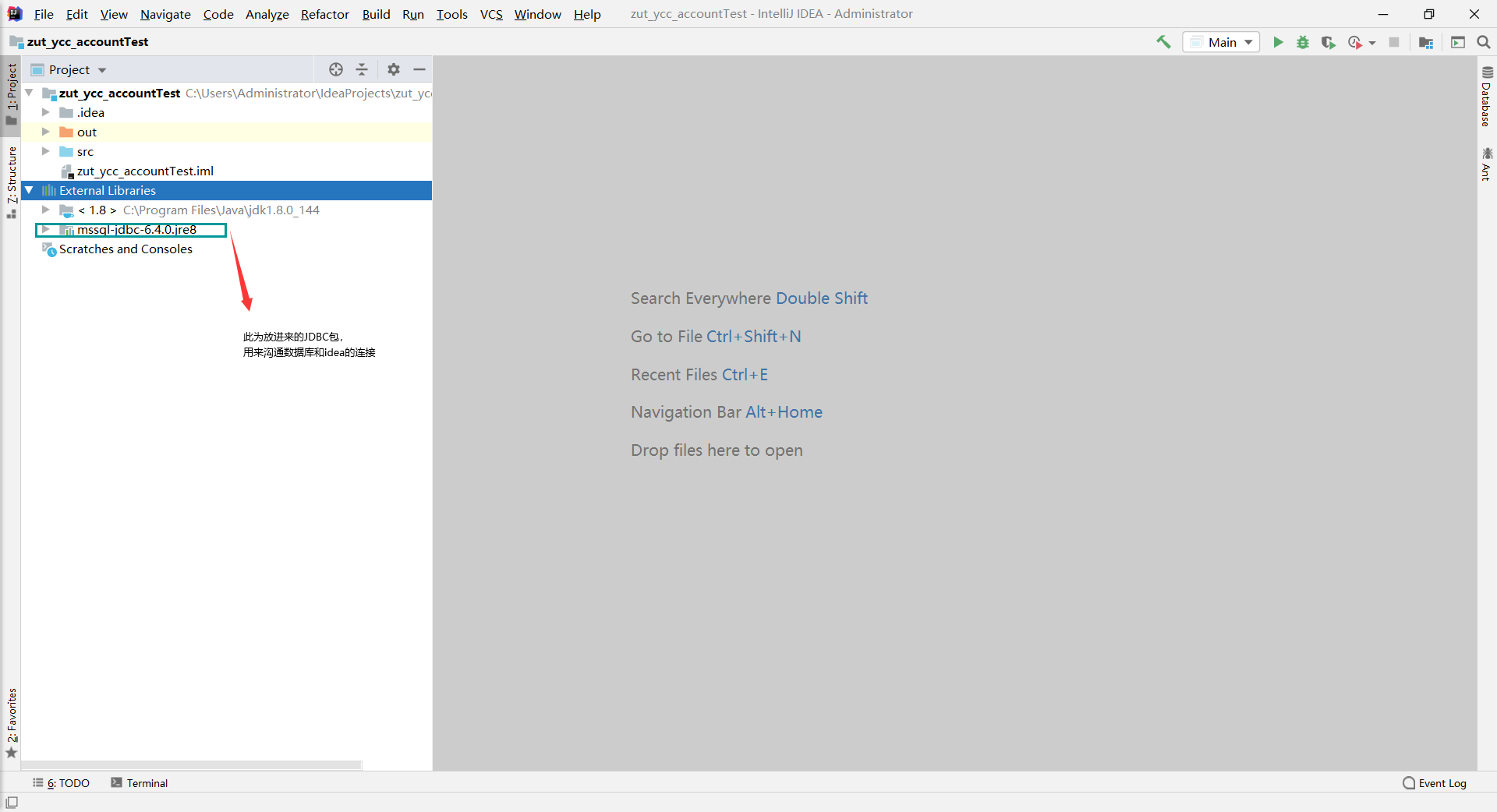
Task: Open the Z: Structure side tab
Action: (12, 182)
